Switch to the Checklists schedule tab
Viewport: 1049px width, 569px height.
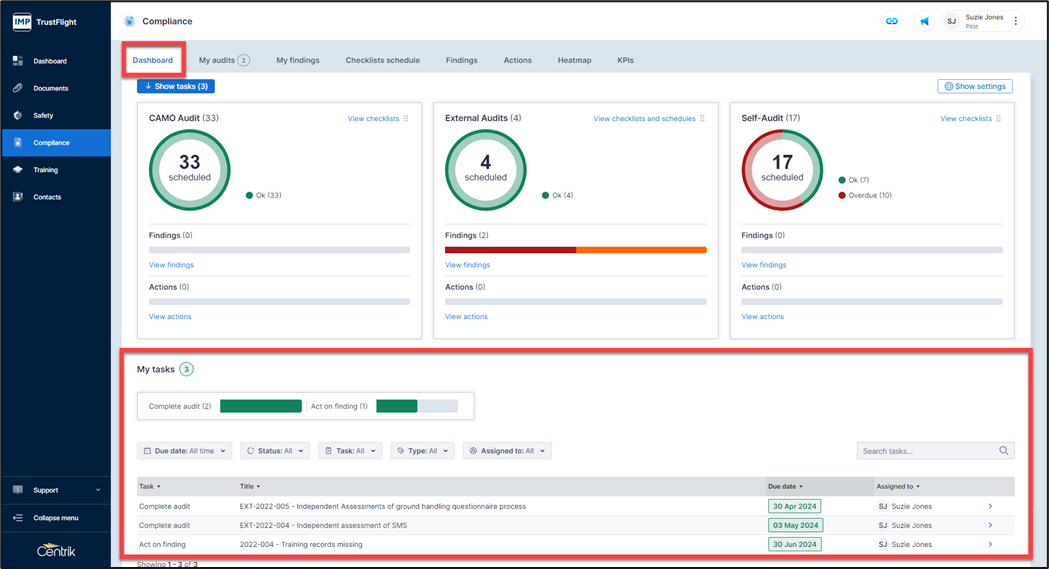click(383, 60)
